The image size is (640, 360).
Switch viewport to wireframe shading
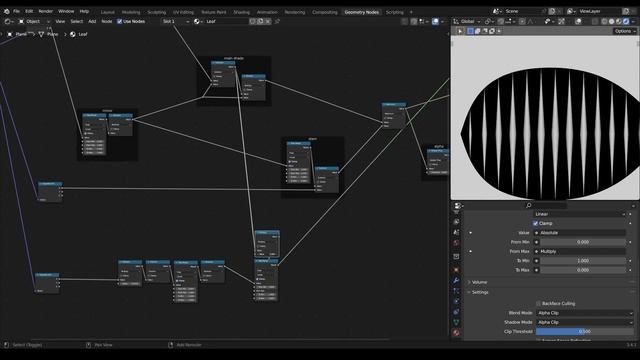604,21
